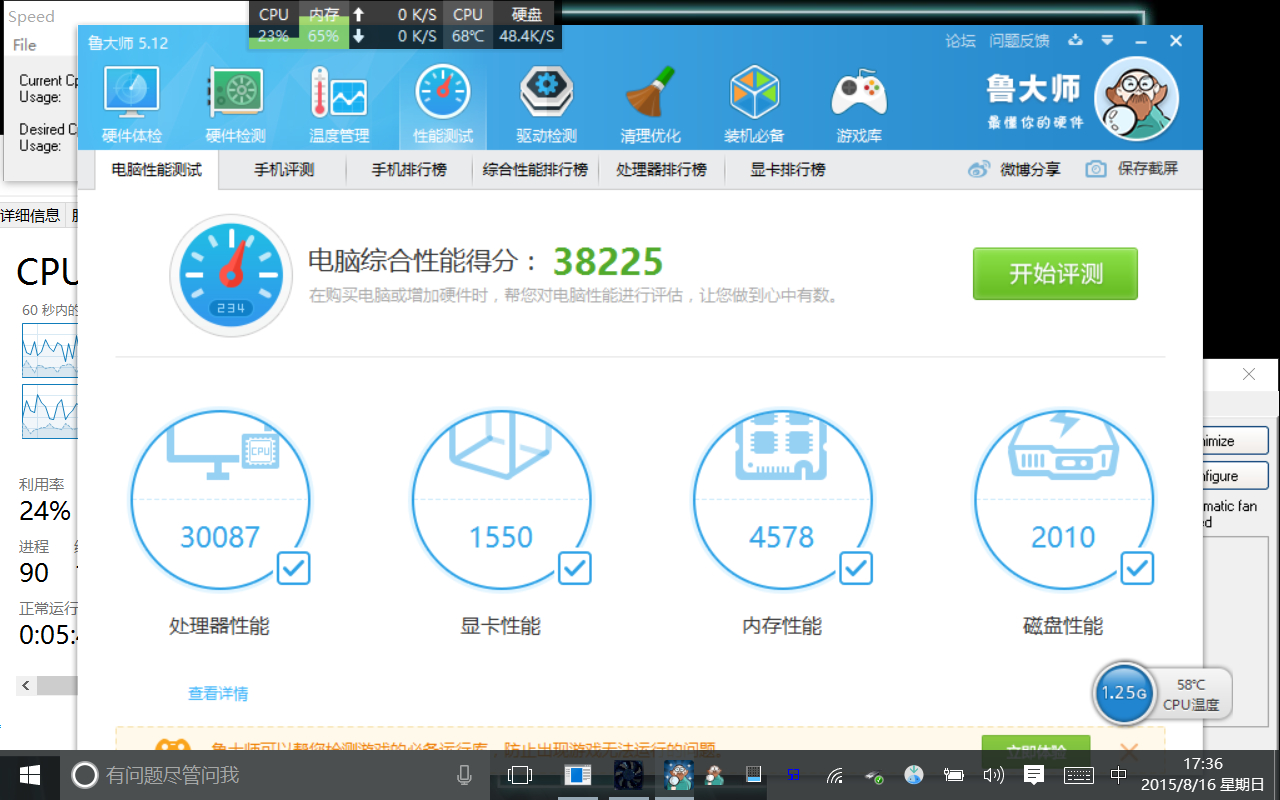
Task: Switch to Task Manager's 详细信息 tab
Action: click(x=31, y=215)
